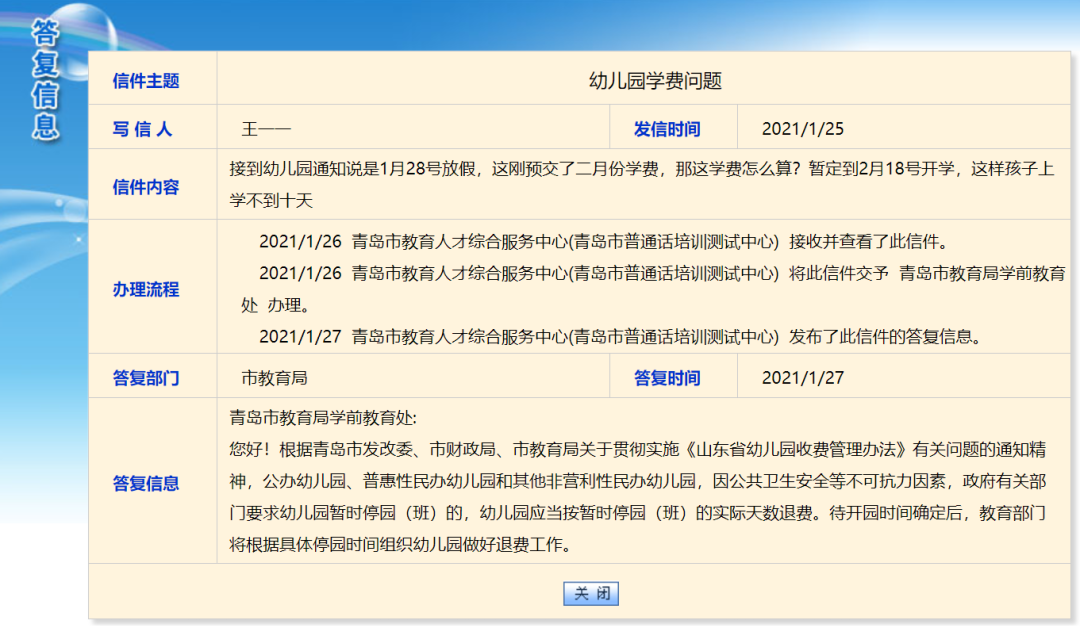The image size is (1080, 628).
Task: Click the 答复信息 vertical title on the banner
Action: click(45, 80)
